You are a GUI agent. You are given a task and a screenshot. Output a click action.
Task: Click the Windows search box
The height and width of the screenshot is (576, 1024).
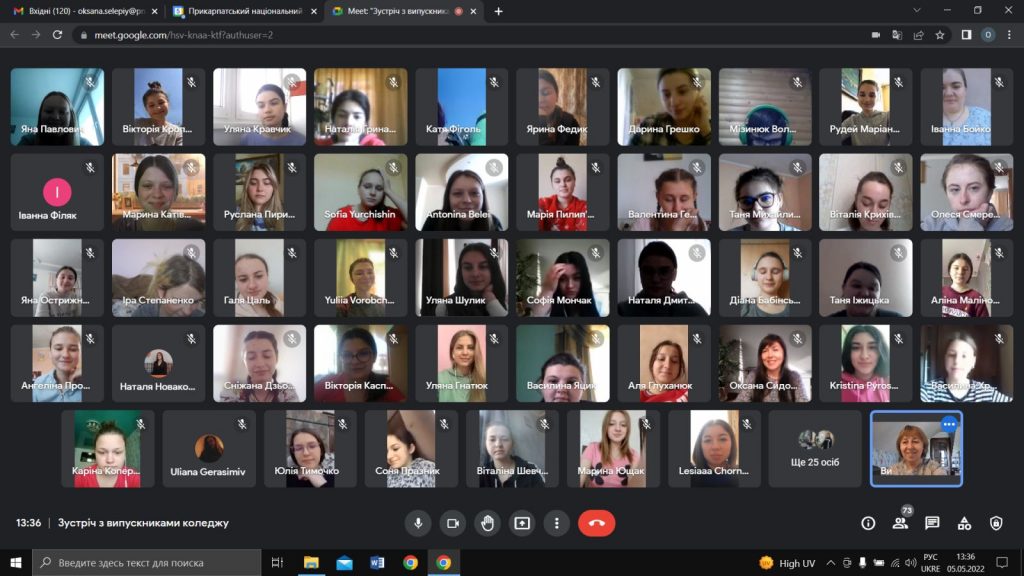click(147, 563)
